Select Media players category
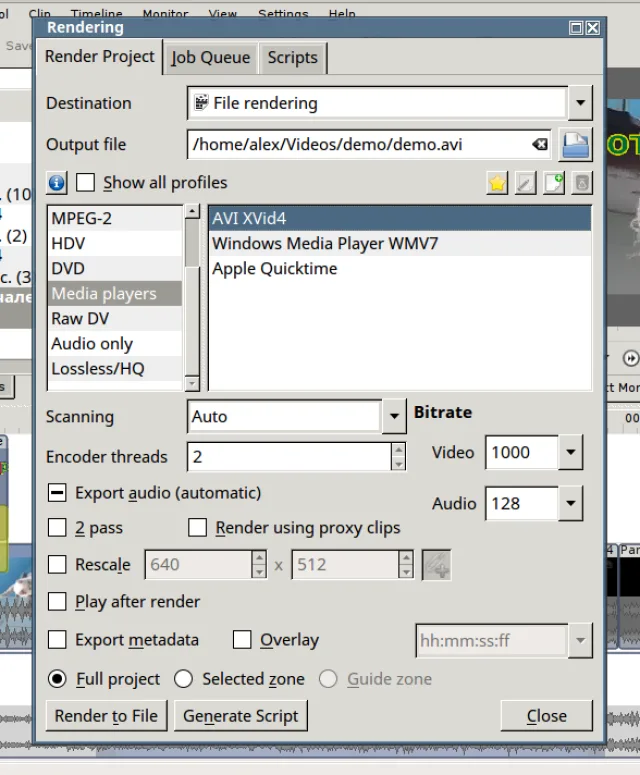This screenshot has width=640, height=775. (115, 294)
